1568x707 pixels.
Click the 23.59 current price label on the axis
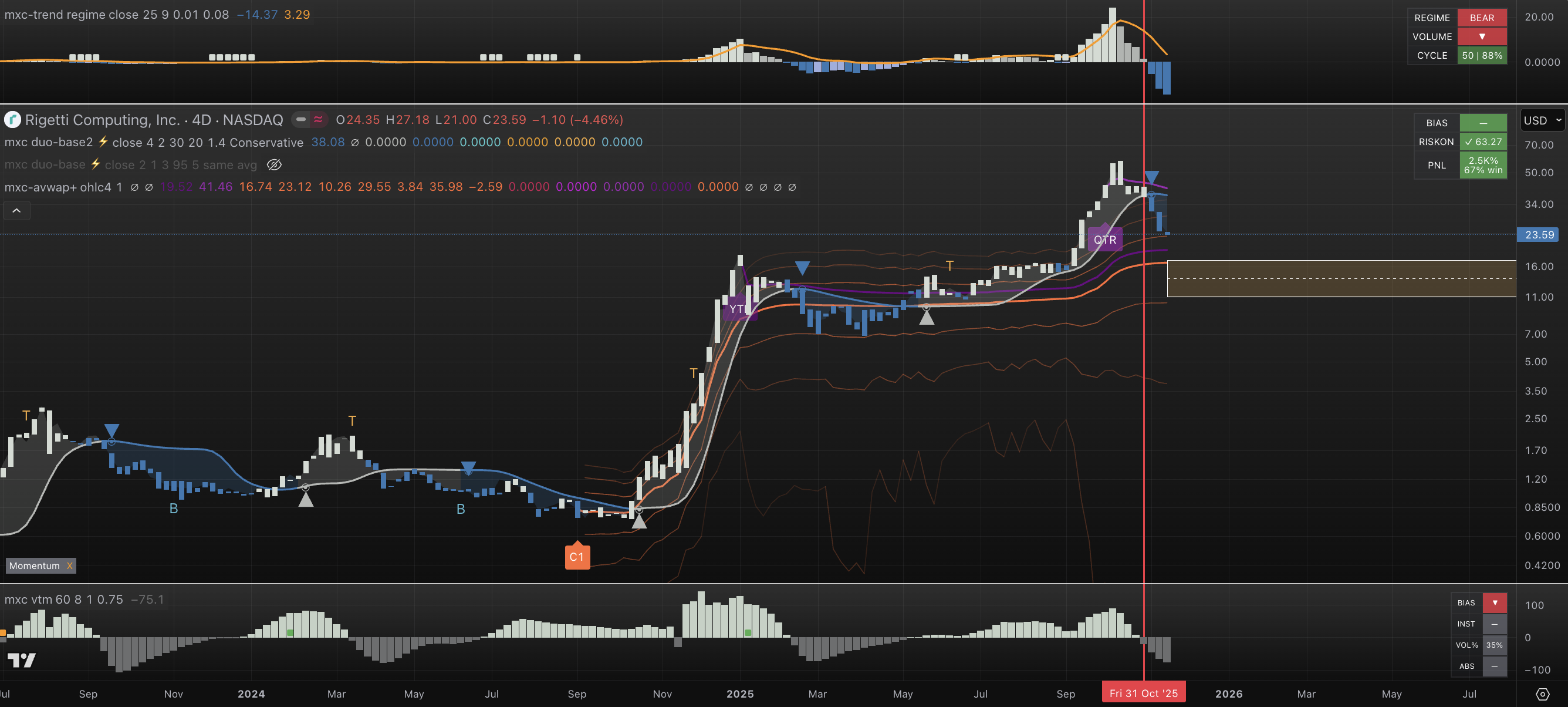point(1539,235)
